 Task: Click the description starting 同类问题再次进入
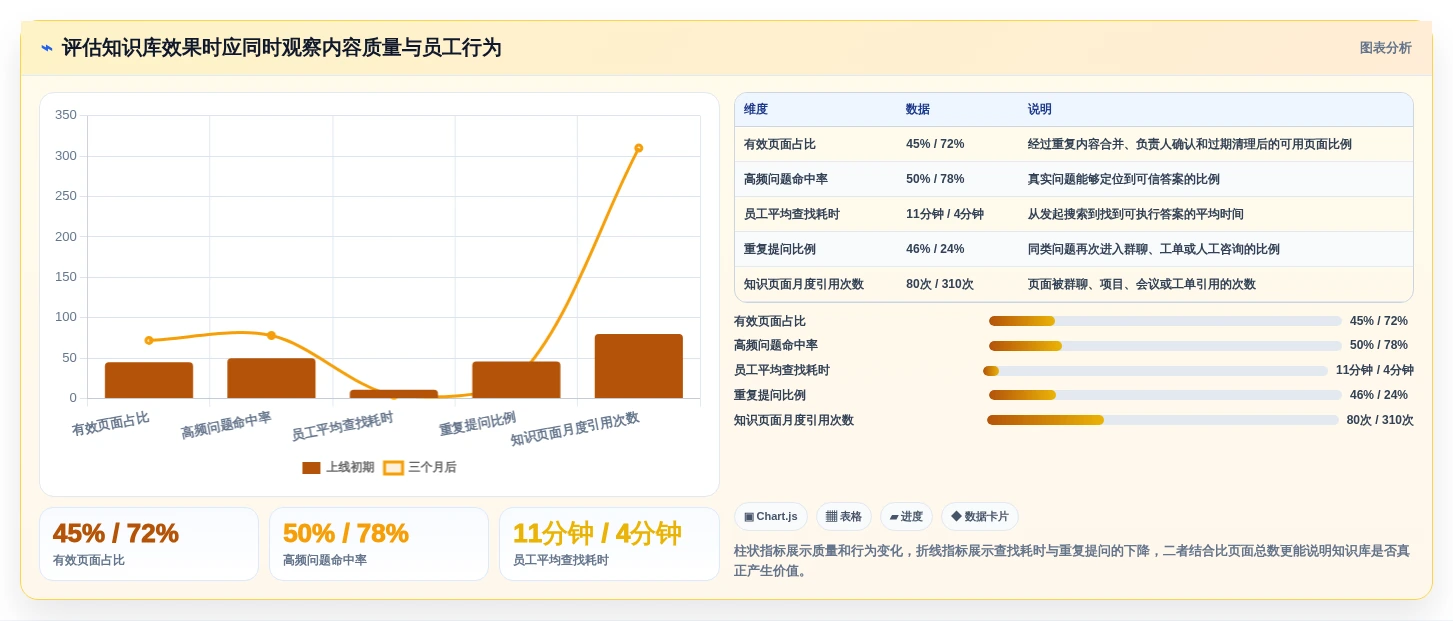click(1153, 249)
